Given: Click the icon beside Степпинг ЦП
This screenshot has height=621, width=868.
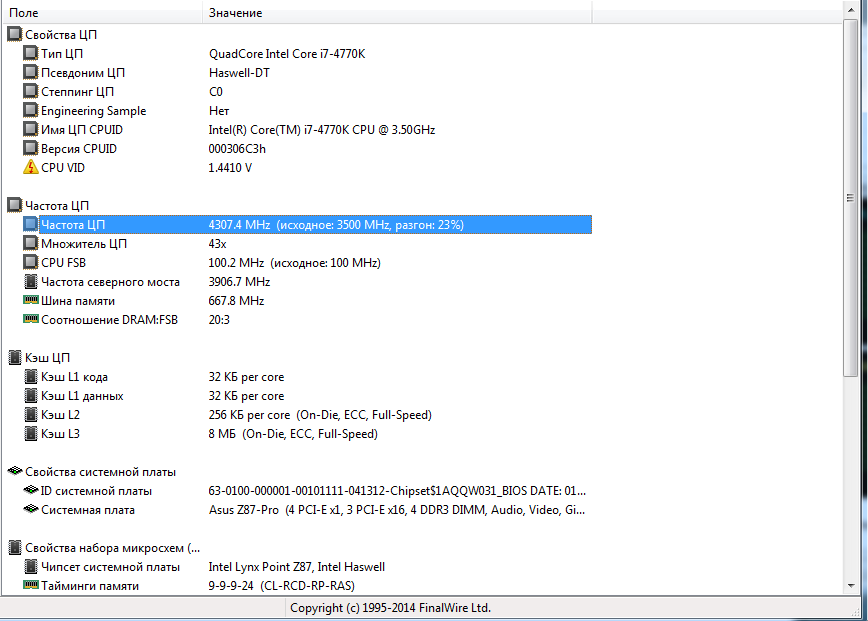Looking at the screenshot, I should [x=30, y=91].
